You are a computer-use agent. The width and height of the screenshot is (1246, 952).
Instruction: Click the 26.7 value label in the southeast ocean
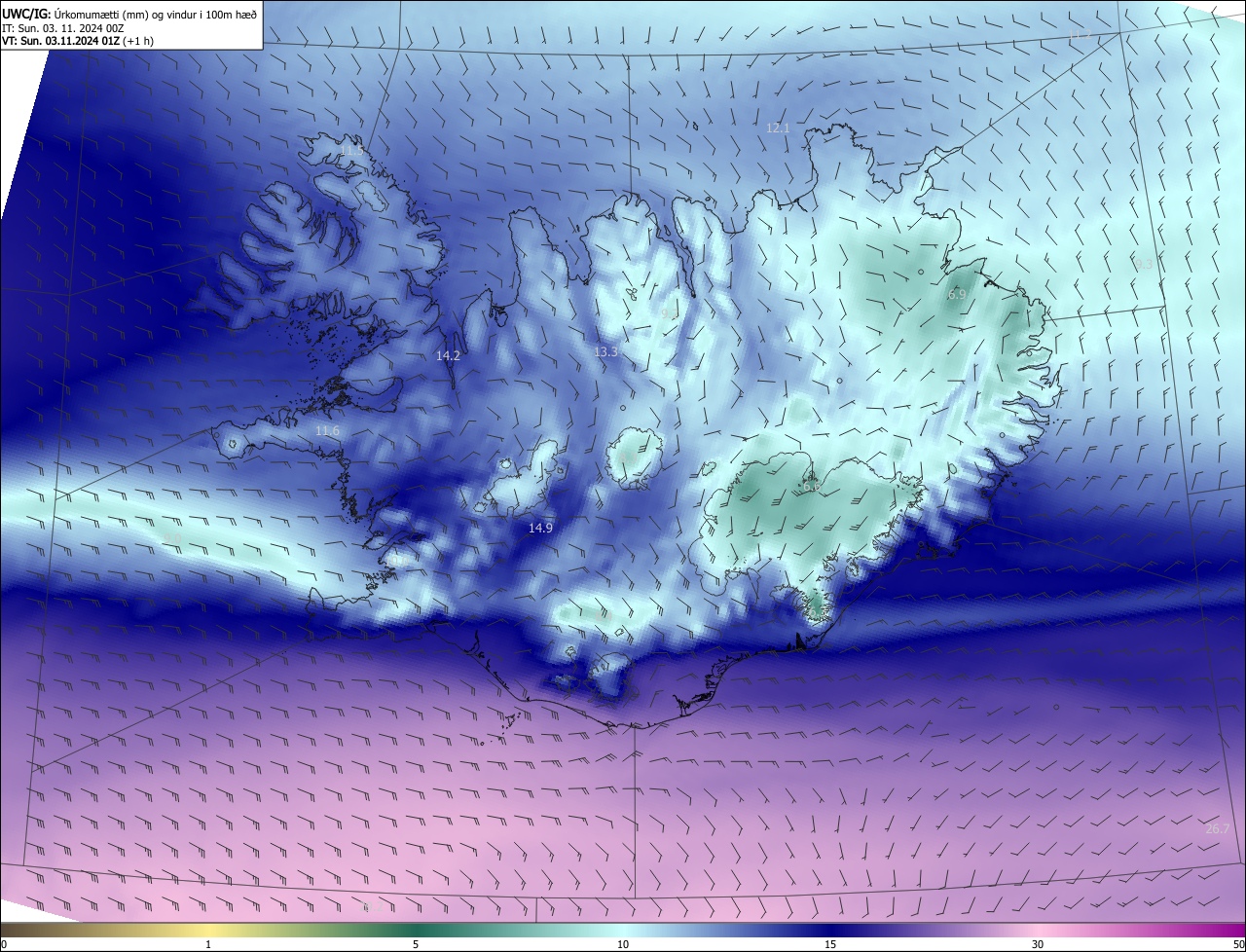[1218, 829]
